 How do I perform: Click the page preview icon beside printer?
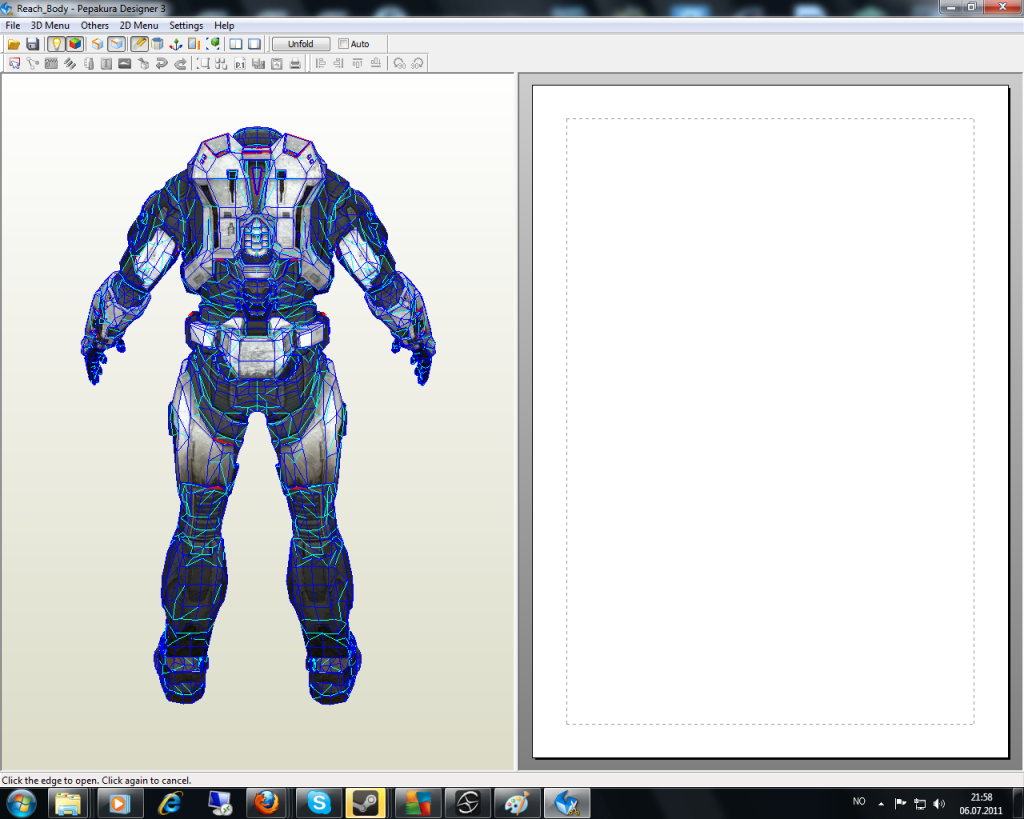click(277, 63)
